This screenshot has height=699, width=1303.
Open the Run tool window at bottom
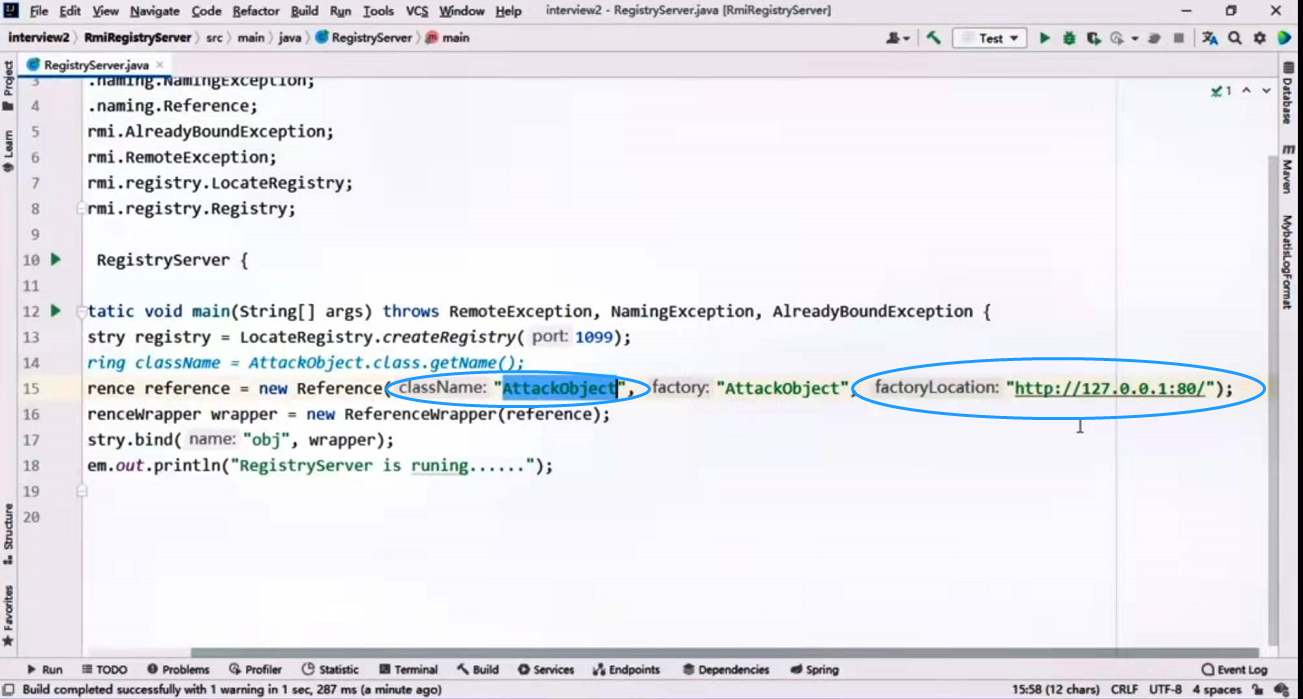(44, 670)
